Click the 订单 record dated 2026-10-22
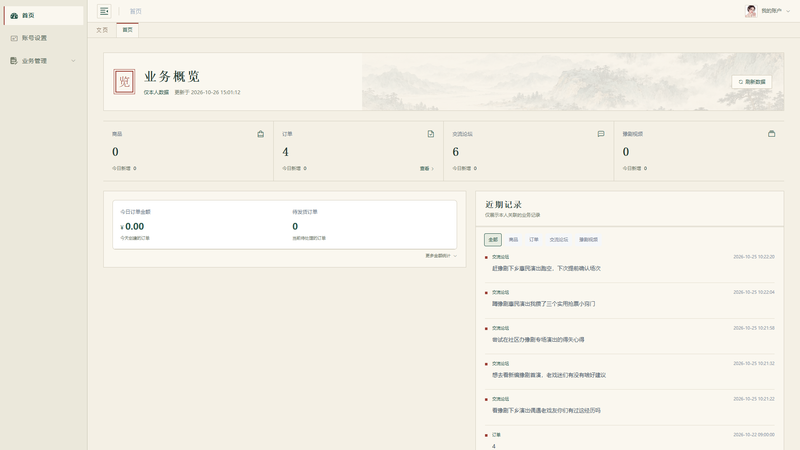Viewport: 800px width, 450px height. pyautogui.click(x=630, y=440)
